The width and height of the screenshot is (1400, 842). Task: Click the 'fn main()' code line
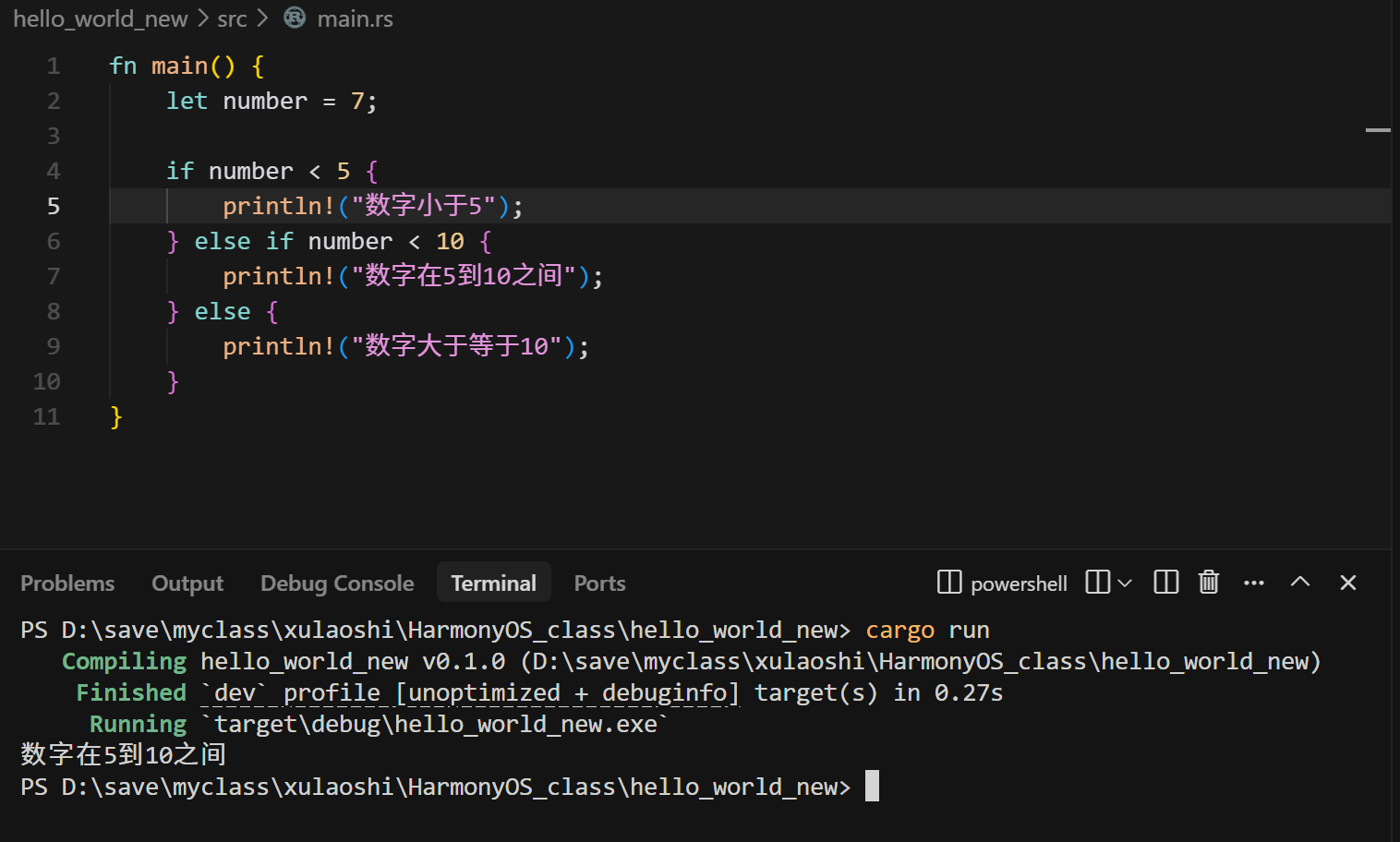(187, 66)
